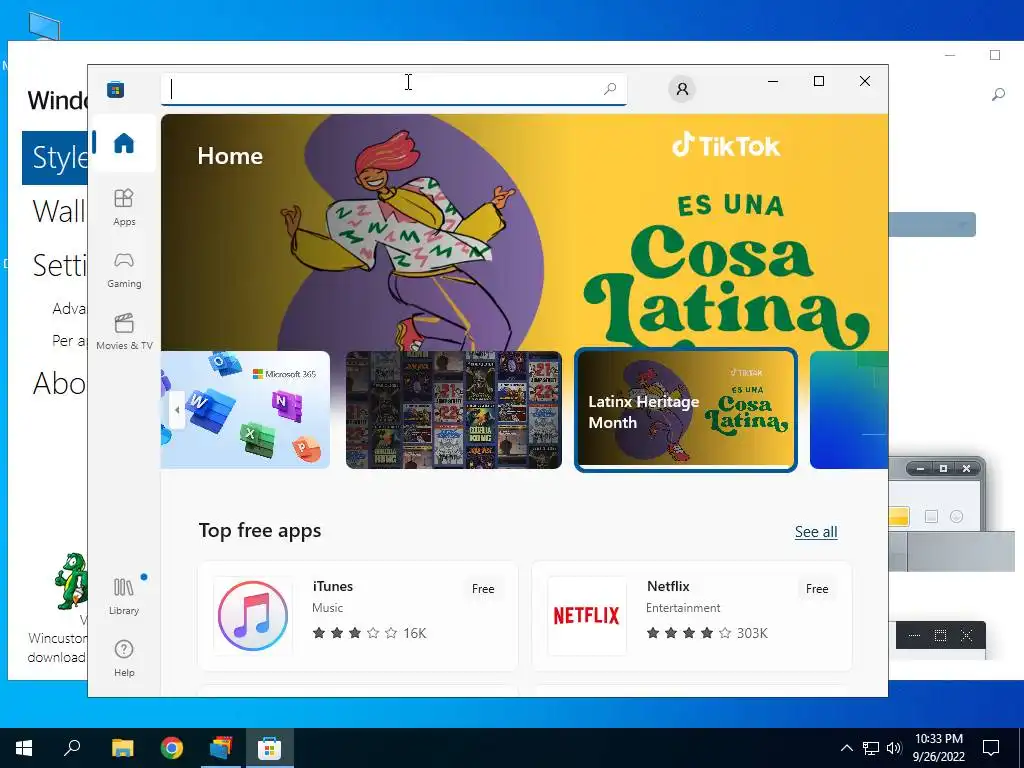The height and width of the screenshot is (768, 1024).
Task: Open Help in the Store sidebar
Action: point(124,658)
